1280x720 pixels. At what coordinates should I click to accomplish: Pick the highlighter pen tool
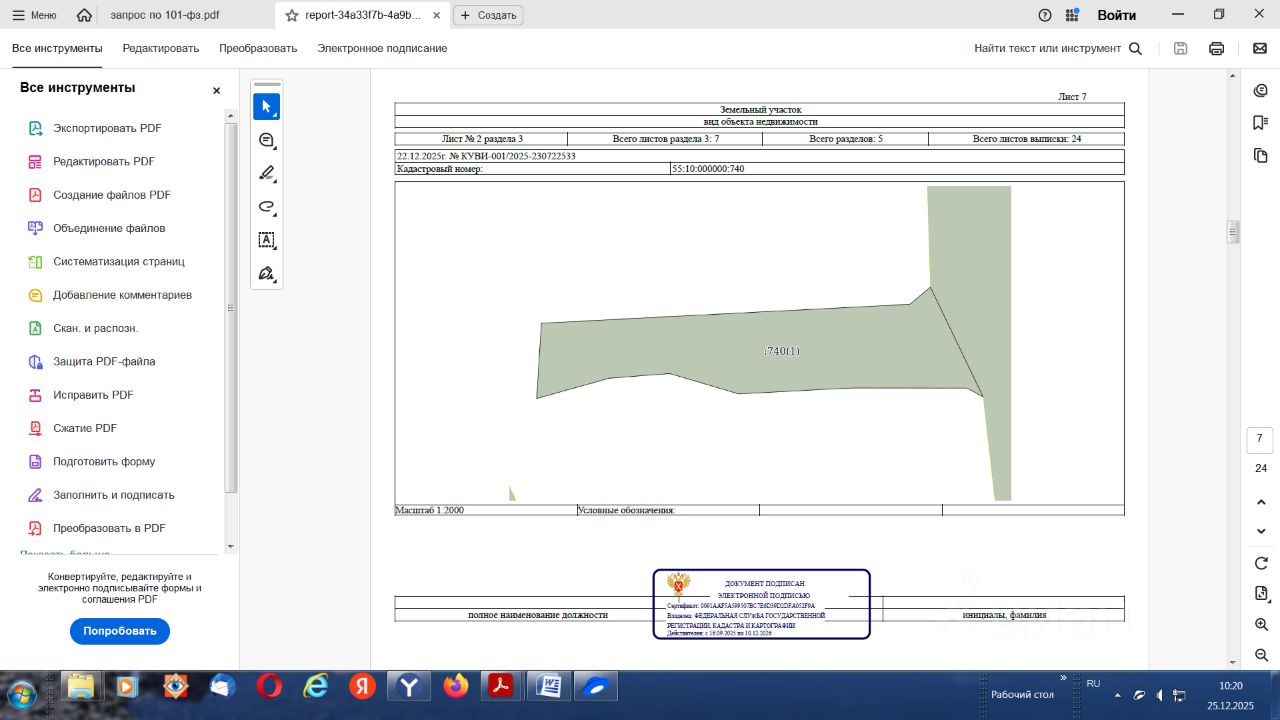click(x=266, y=174)
